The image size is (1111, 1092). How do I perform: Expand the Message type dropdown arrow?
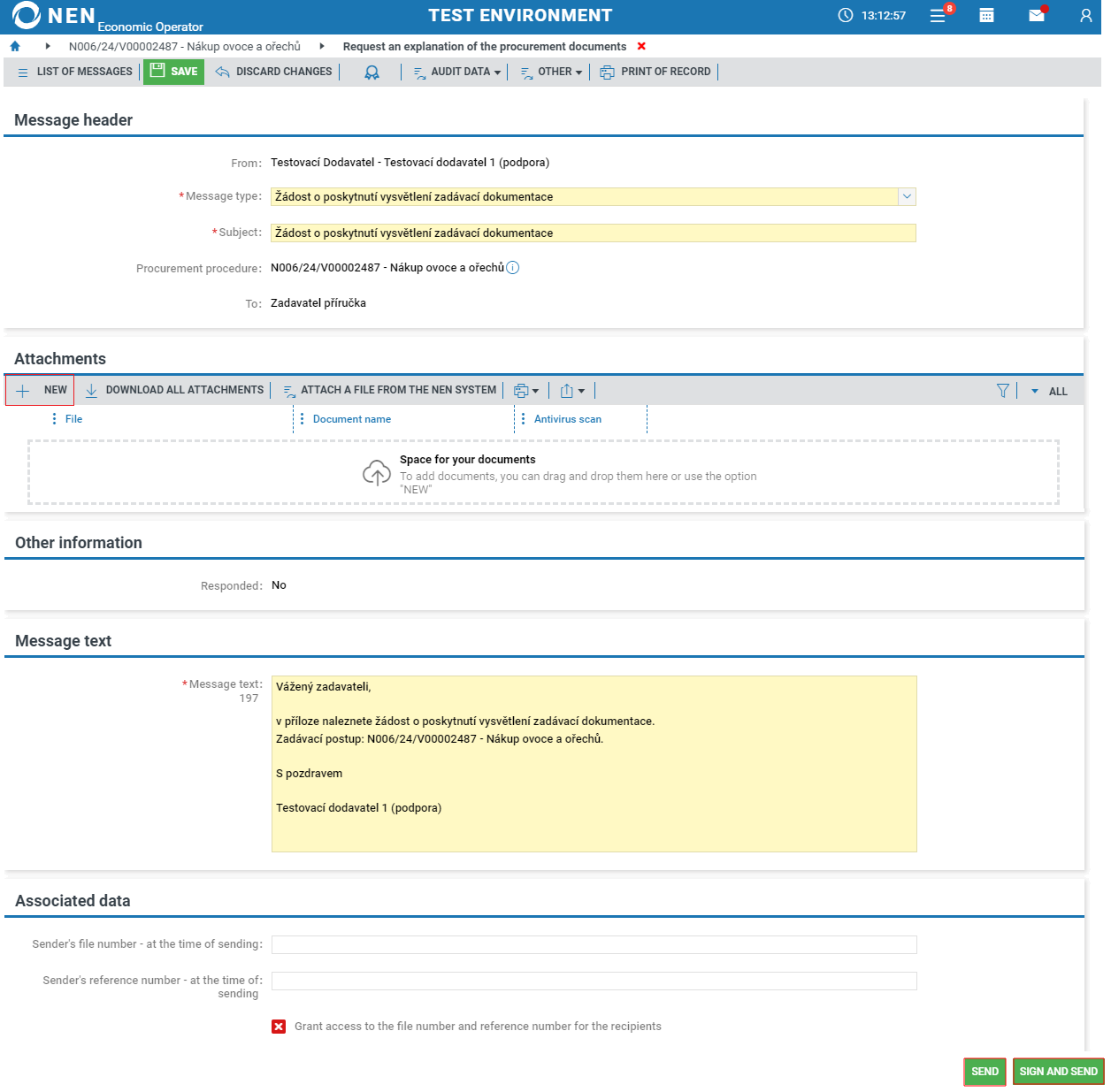[x=907, y=196]
